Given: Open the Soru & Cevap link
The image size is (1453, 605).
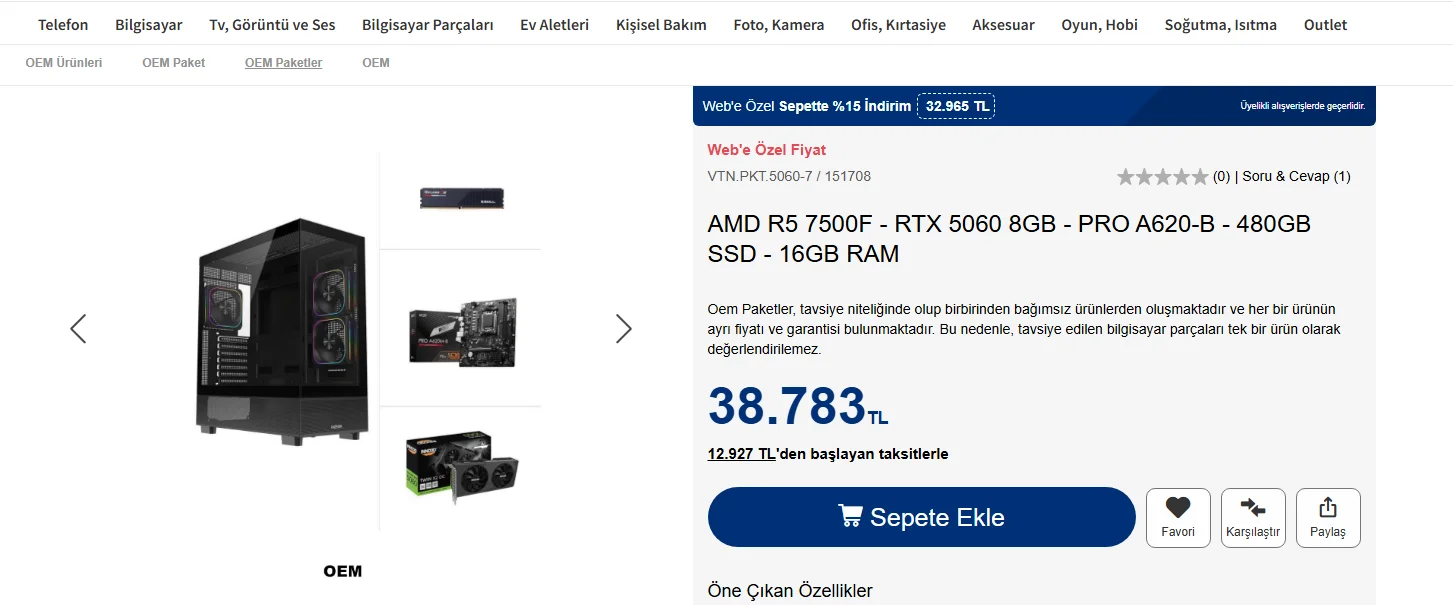Looking at the screenshot, I should (1296, 177).
